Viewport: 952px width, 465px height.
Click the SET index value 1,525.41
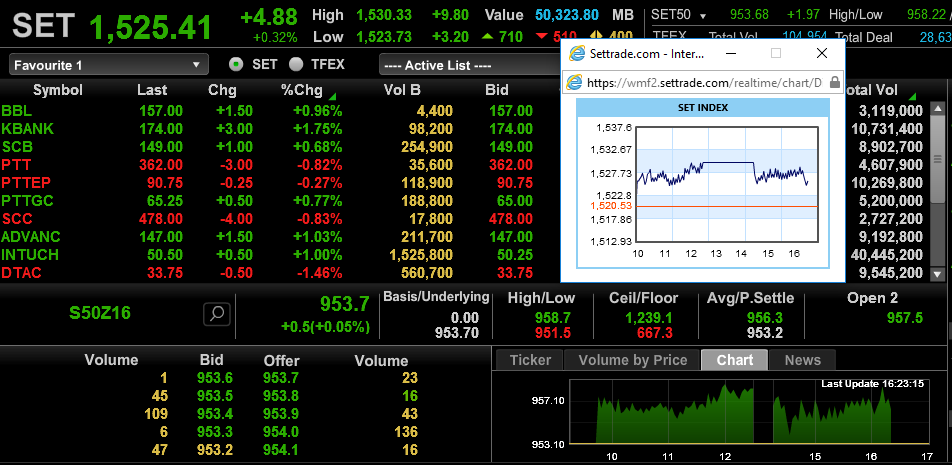tap(151, 27)
